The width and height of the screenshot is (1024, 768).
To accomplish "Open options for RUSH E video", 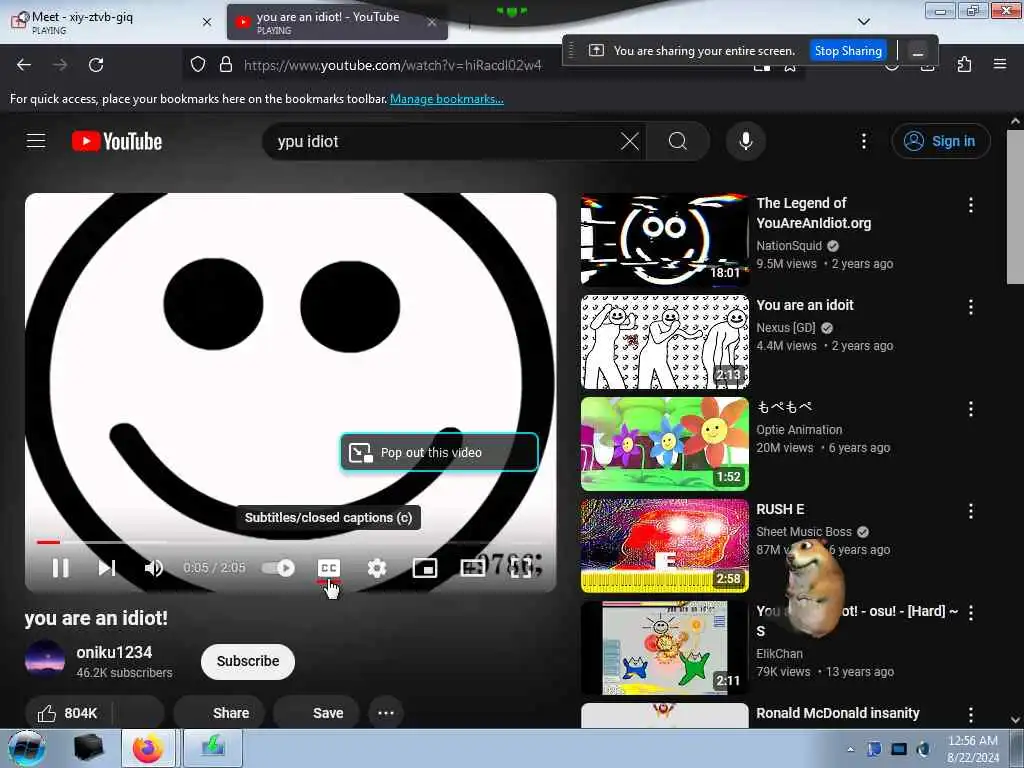I will 971,511.
